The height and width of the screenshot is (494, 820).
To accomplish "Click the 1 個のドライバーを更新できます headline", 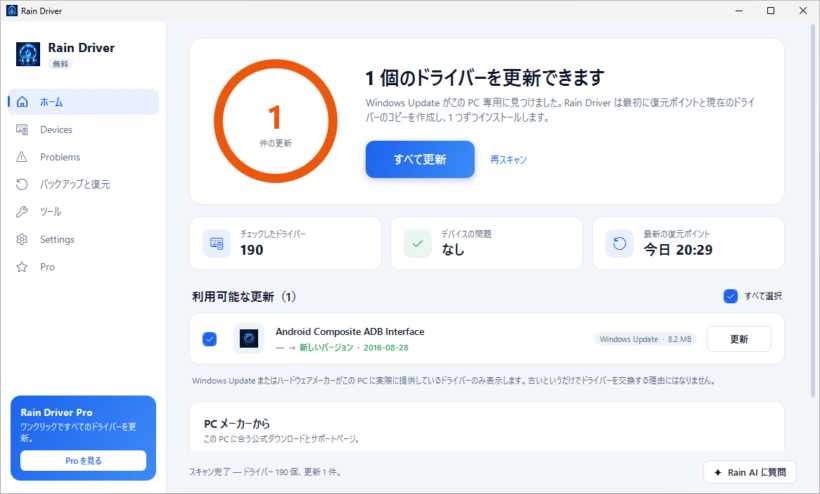I will point(485,78).
